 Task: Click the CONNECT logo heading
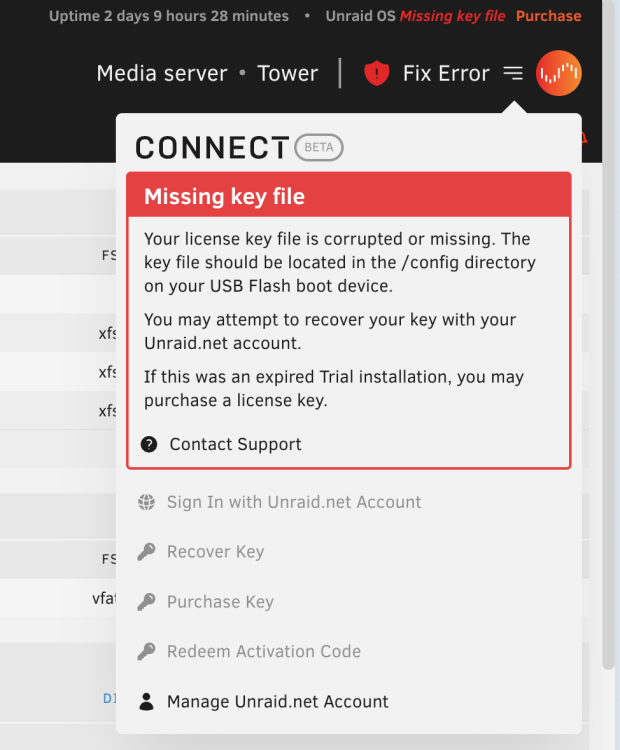click(x=212, y=147)
